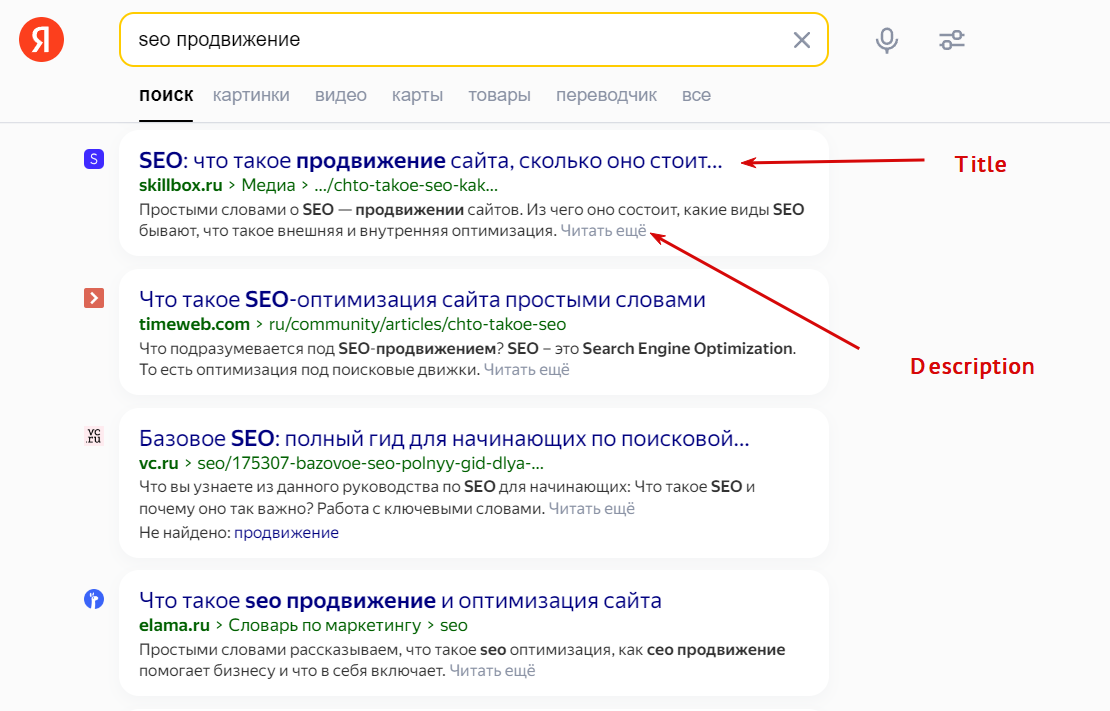Expand the все services menu
This screenshot has width=1110, height=711.
point(696,94)
